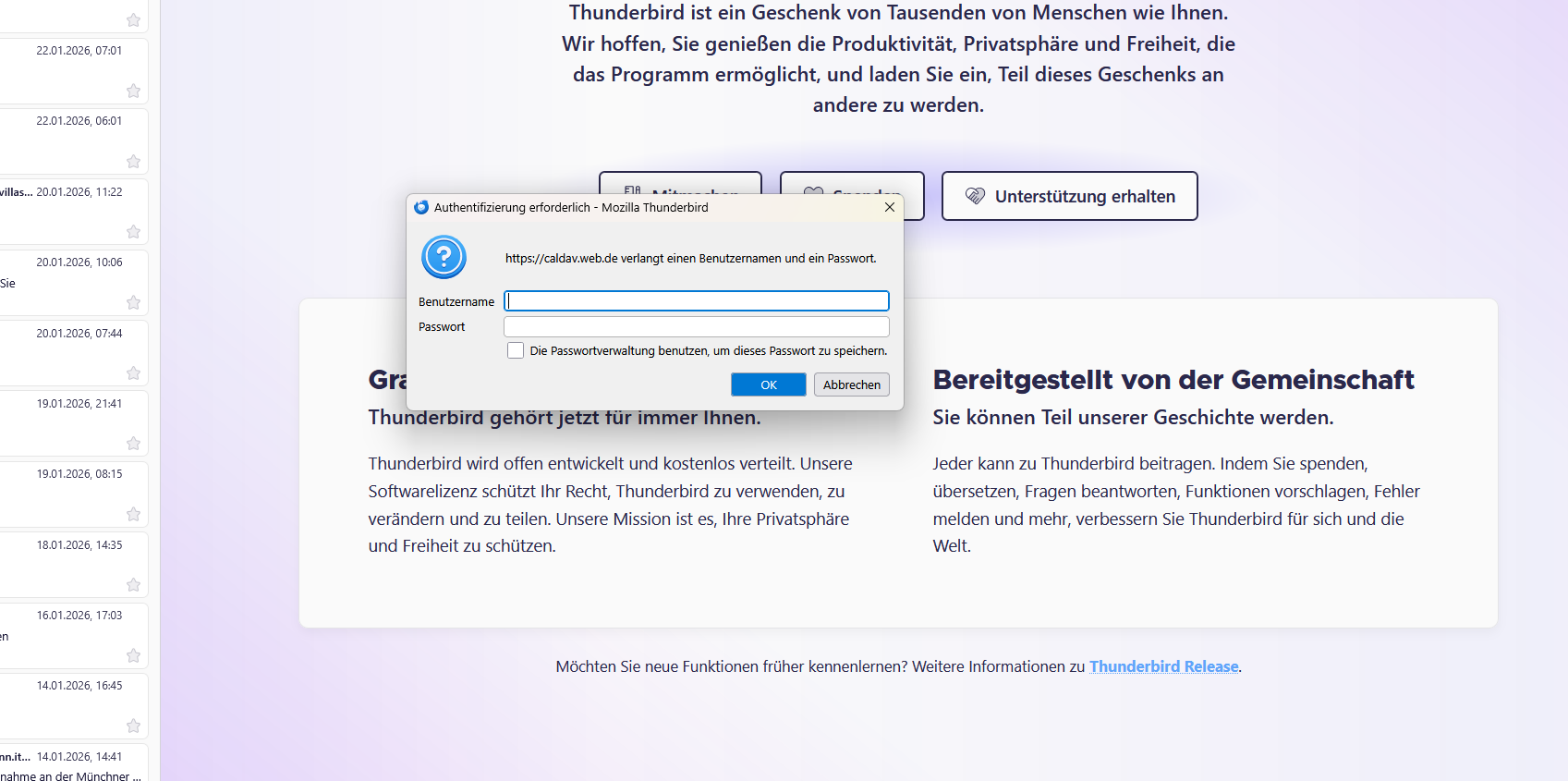Click the Thunderbird icon in the dialog title bar
This screenshot has width=1568, height=781.
[x=421, y=207]
